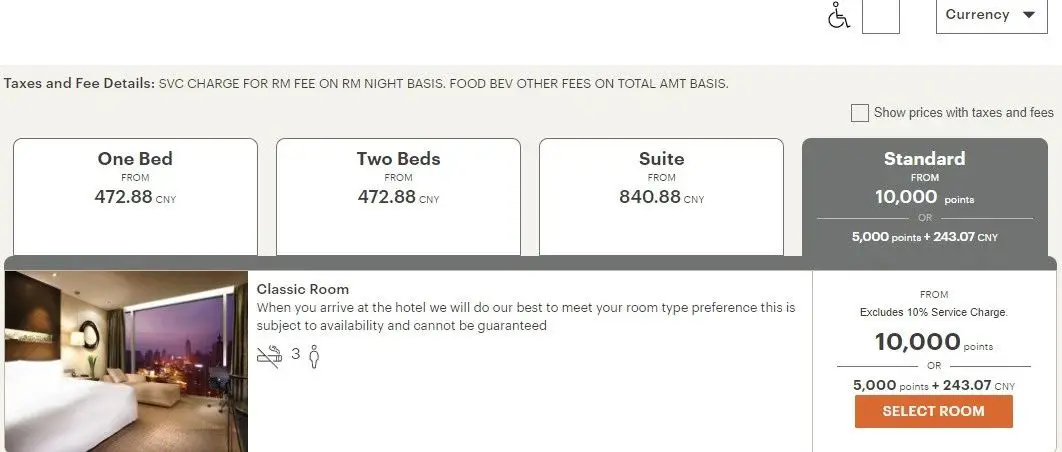
Task: Click the Taxes and Fee Details label
Action: coord(79,83)
